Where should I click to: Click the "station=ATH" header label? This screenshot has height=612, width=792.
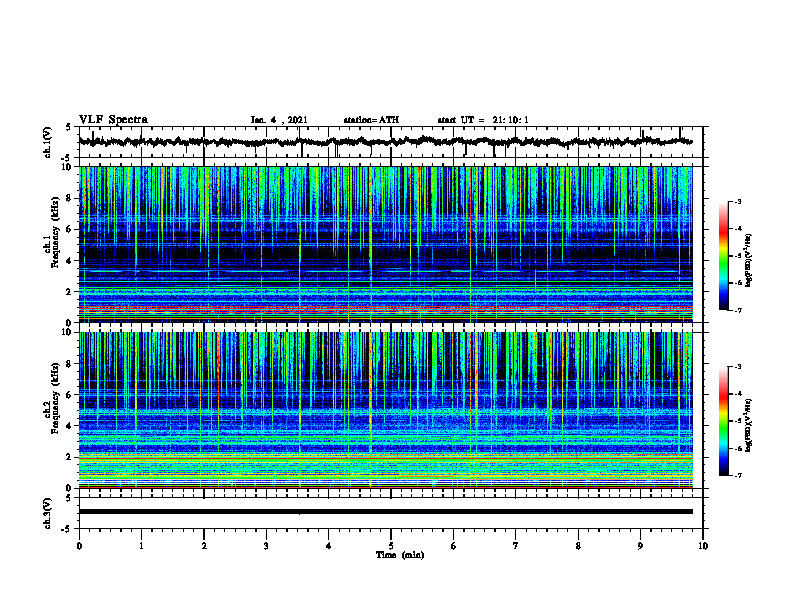371,120
